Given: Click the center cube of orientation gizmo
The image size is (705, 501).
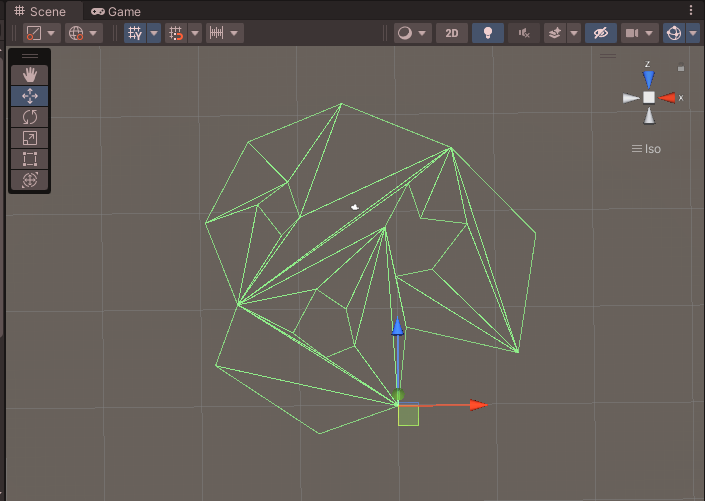Looking at the screenshot, I should coord(649,97).
